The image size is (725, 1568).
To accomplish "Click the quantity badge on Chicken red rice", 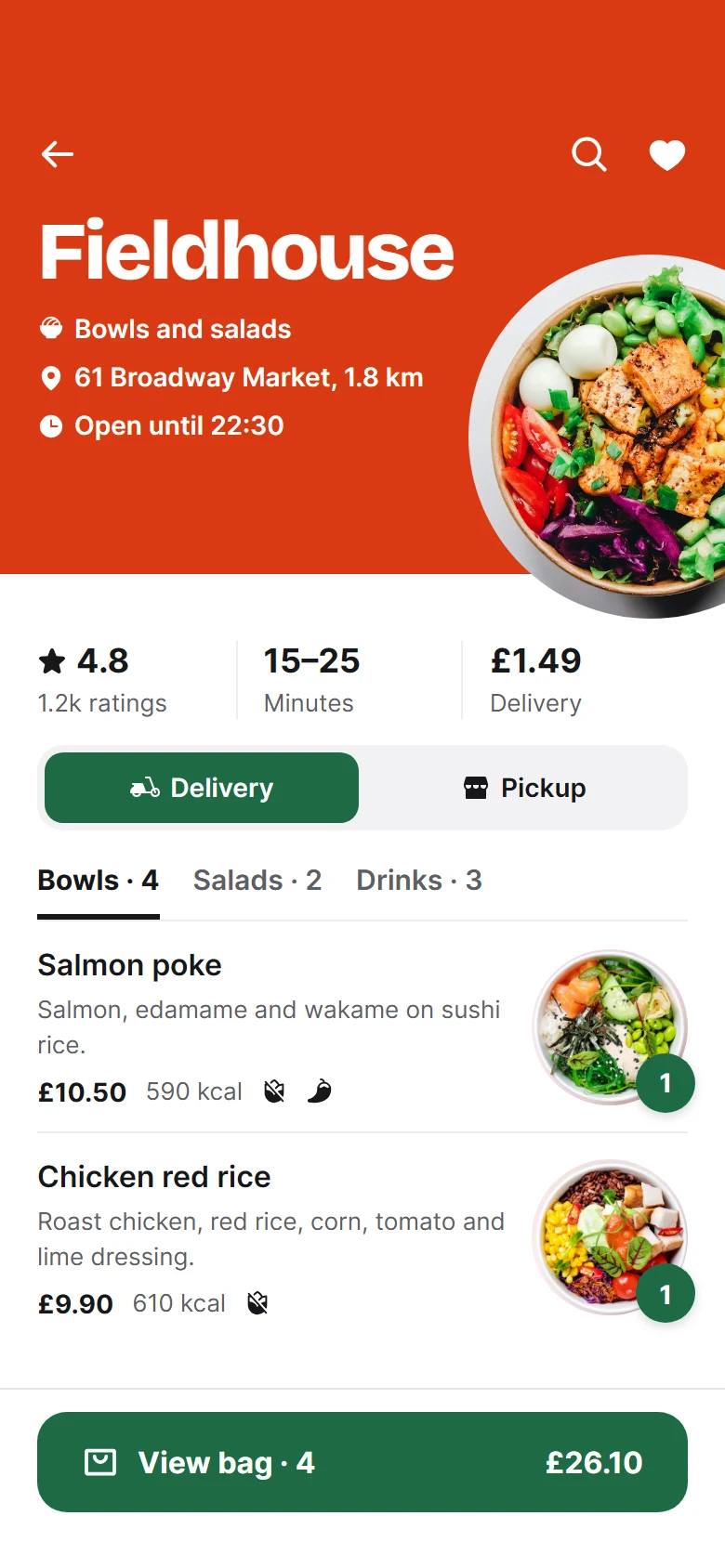I will coord(666,1294).
